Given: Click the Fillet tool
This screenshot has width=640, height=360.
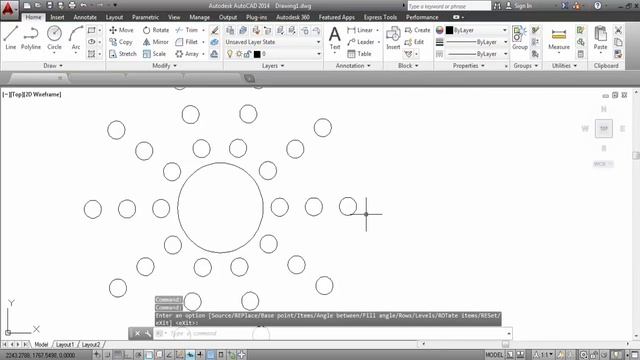Looking at the screenshot, I should point(187,42).
